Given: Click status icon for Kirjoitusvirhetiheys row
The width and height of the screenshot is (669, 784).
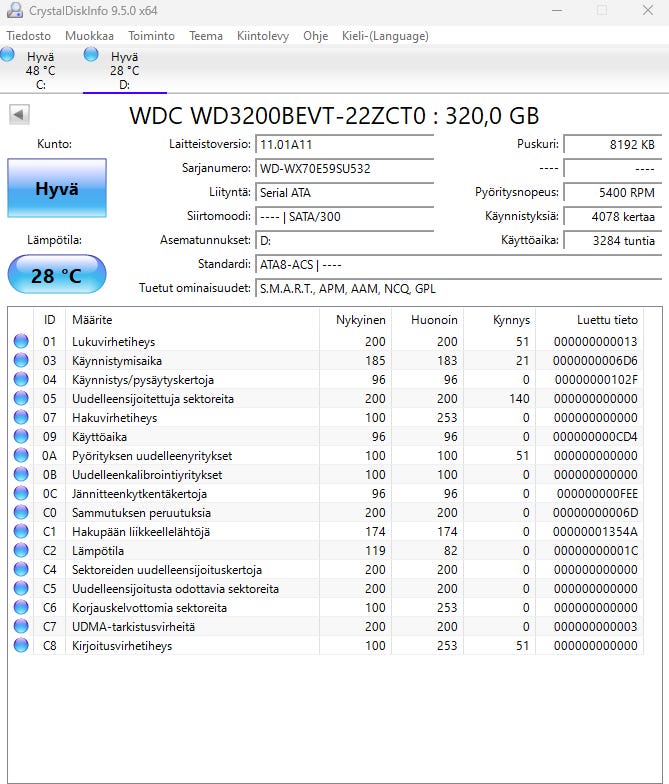Looking at the screenshot, I should tap(21, 645).
